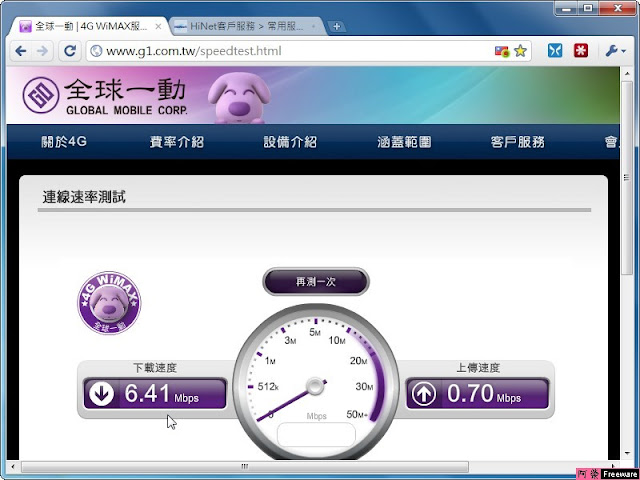Click the 0.70 Mbps upload value
The image size is (640, 480).
coord(484,394)
